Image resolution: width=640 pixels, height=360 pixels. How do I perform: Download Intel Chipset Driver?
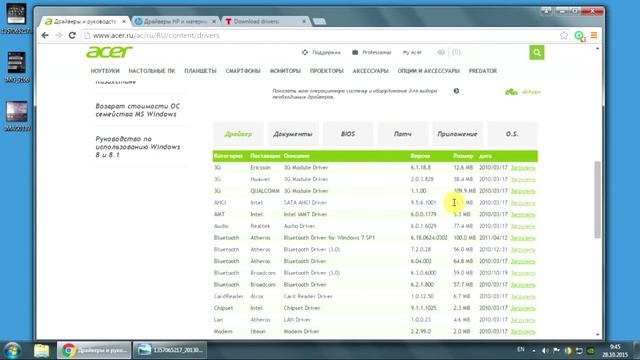tap(523, 308)
